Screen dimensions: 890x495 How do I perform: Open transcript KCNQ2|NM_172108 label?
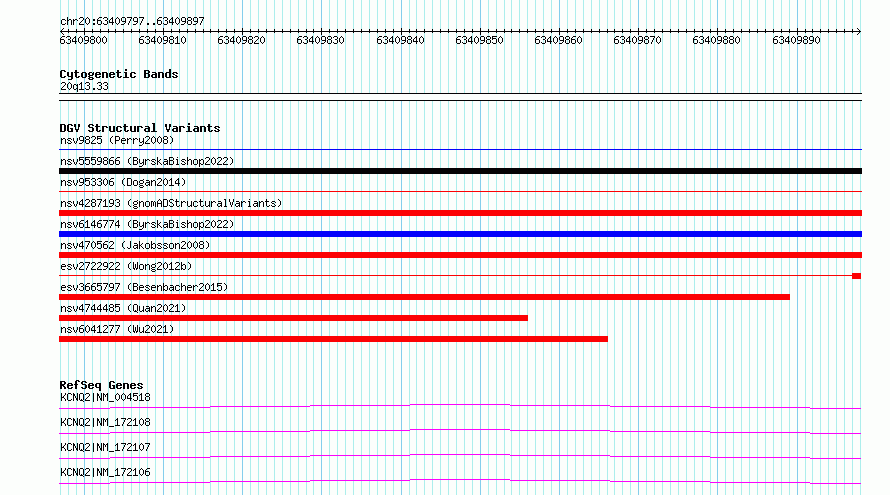click(x=105, y=422)
